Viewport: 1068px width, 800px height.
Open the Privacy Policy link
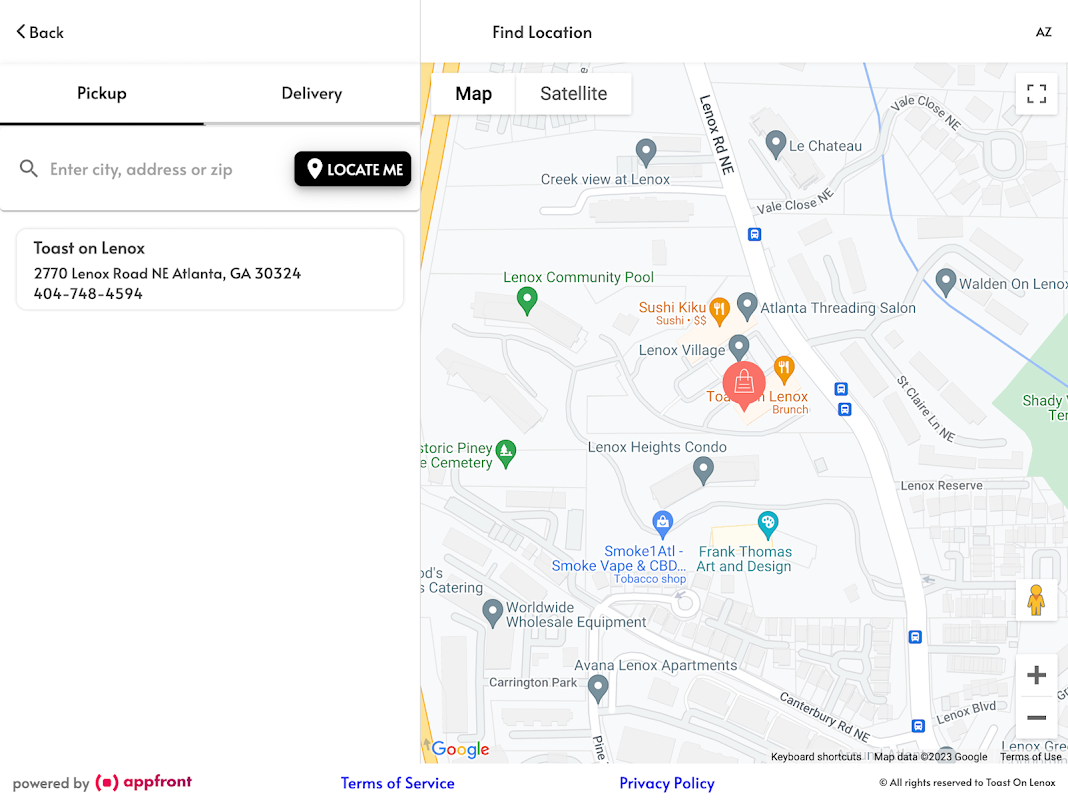coord(667,783)
